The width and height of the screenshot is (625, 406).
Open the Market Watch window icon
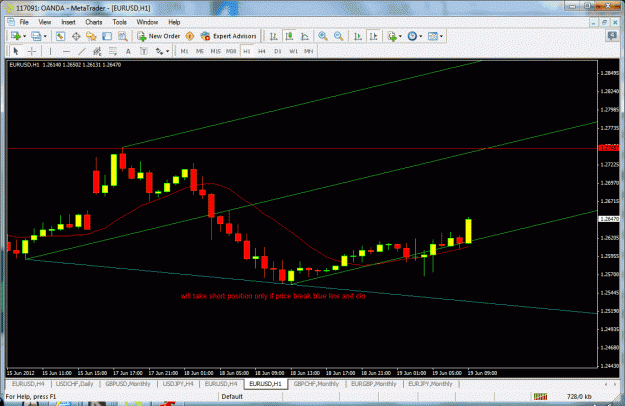click(60, 36)
